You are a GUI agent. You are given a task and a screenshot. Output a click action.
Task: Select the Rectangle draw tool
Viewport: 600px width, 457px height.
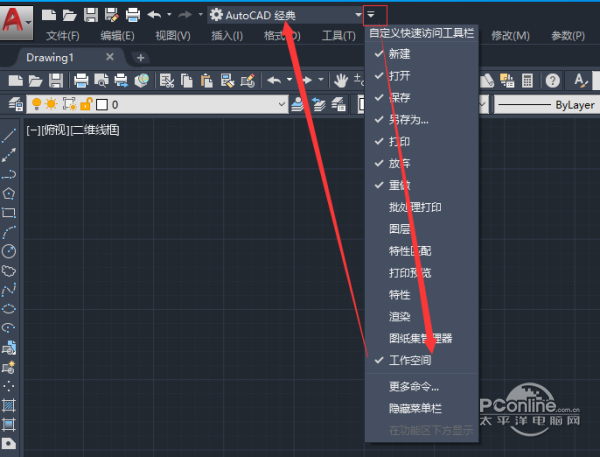pyautogui.click(x=9, y=212)
